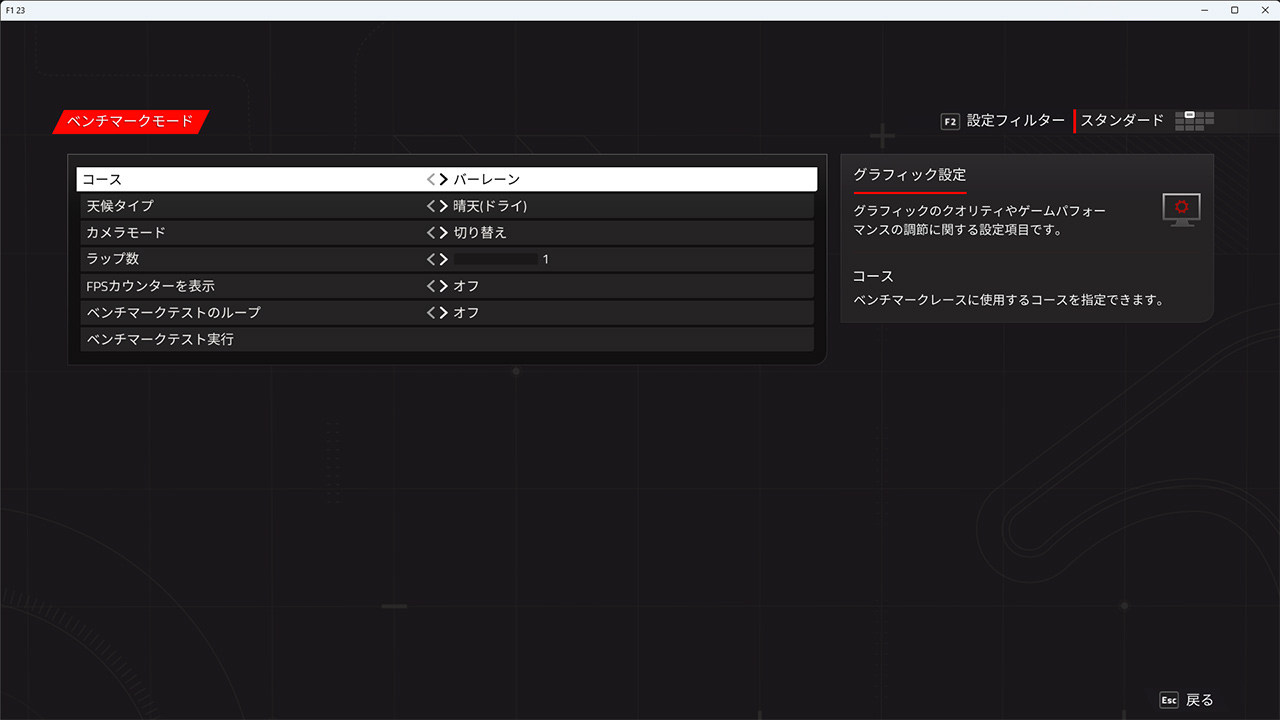This screenshot has height=720, width=1280.
Task: Select previous course with left arrow on コース row
Action: click(431, 180)
